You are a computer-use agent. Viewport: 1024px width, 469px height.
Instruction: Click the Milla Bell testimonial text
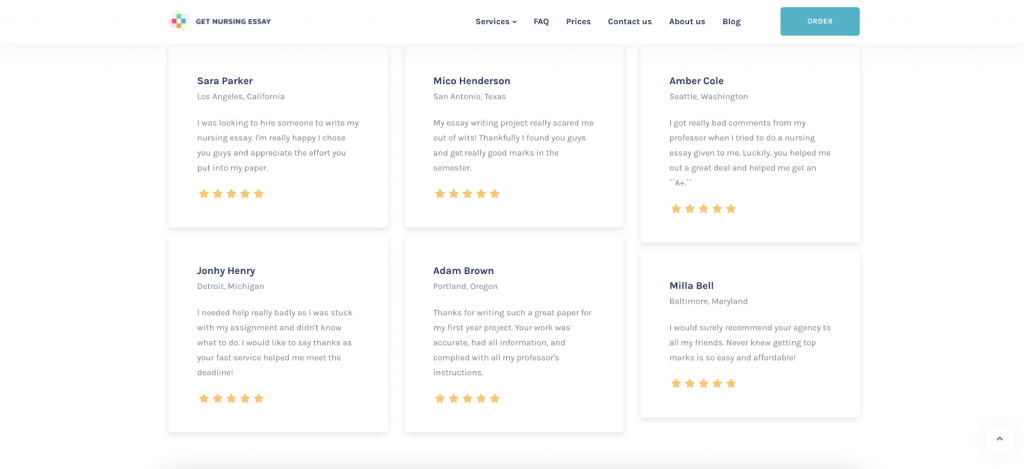point(750,343)
